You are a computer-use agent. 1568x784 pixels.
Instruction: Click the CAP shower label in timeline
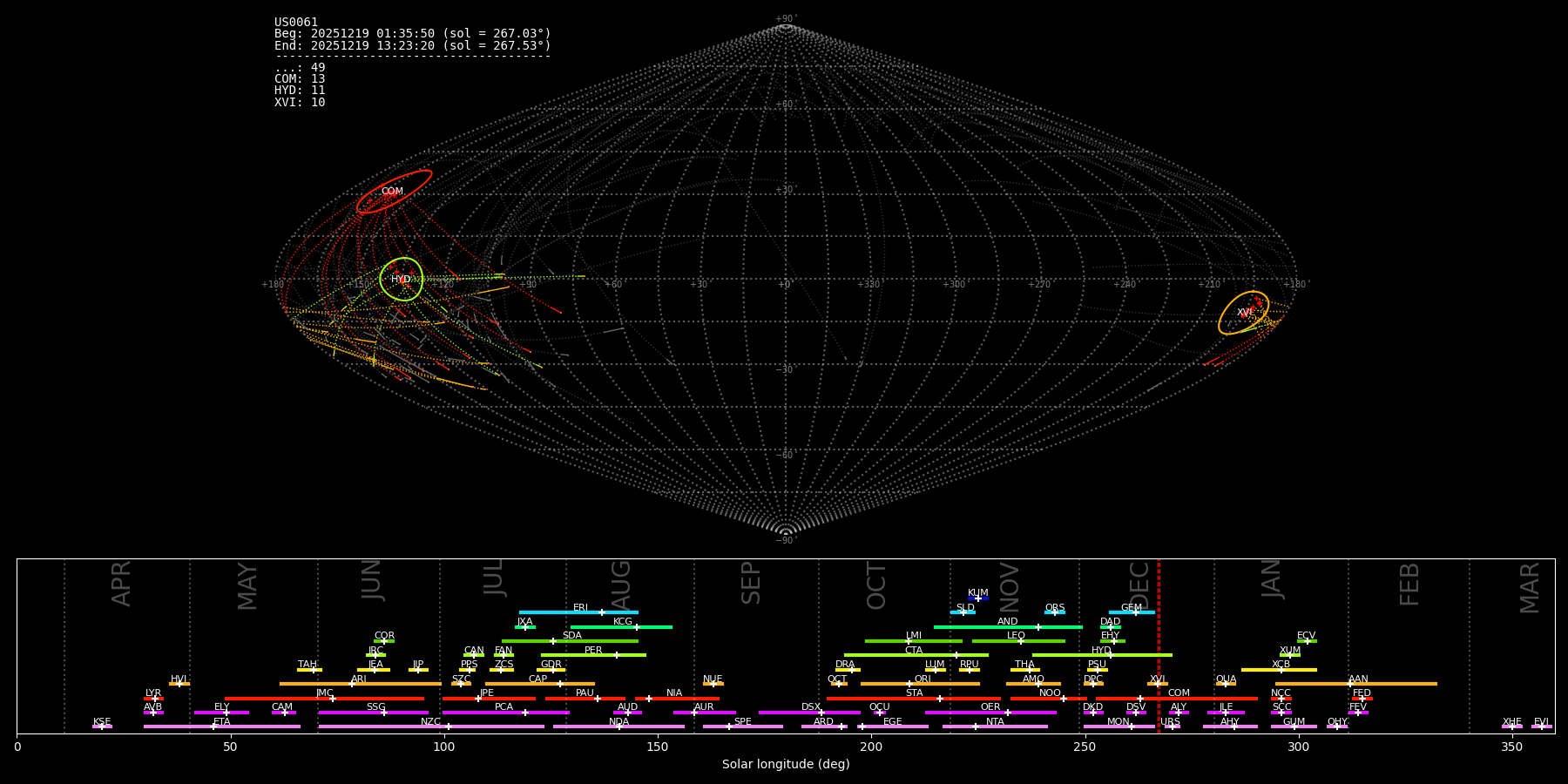(x=538, y=679)
